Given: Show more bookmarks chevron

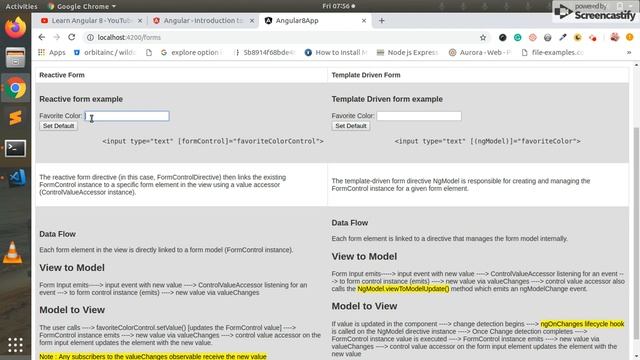Looking at the screenshot, I should tap(629, 52).
